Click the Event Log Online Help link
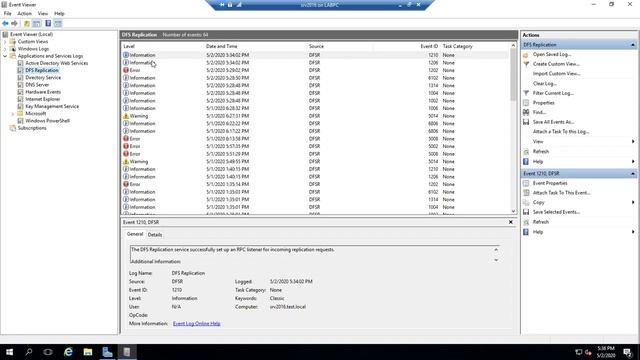 pyautogui.click(x=196, y=324)
